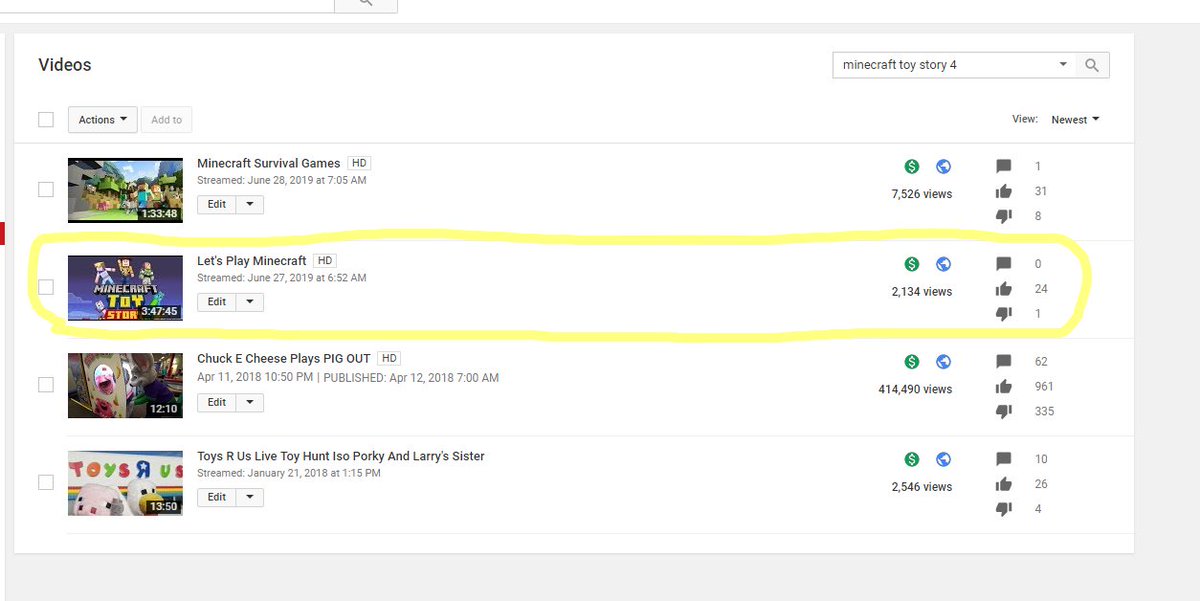Viewport: 1200px width, 601px height.
Task: Click Edit button for Toys R Us video
Action: 217,497
